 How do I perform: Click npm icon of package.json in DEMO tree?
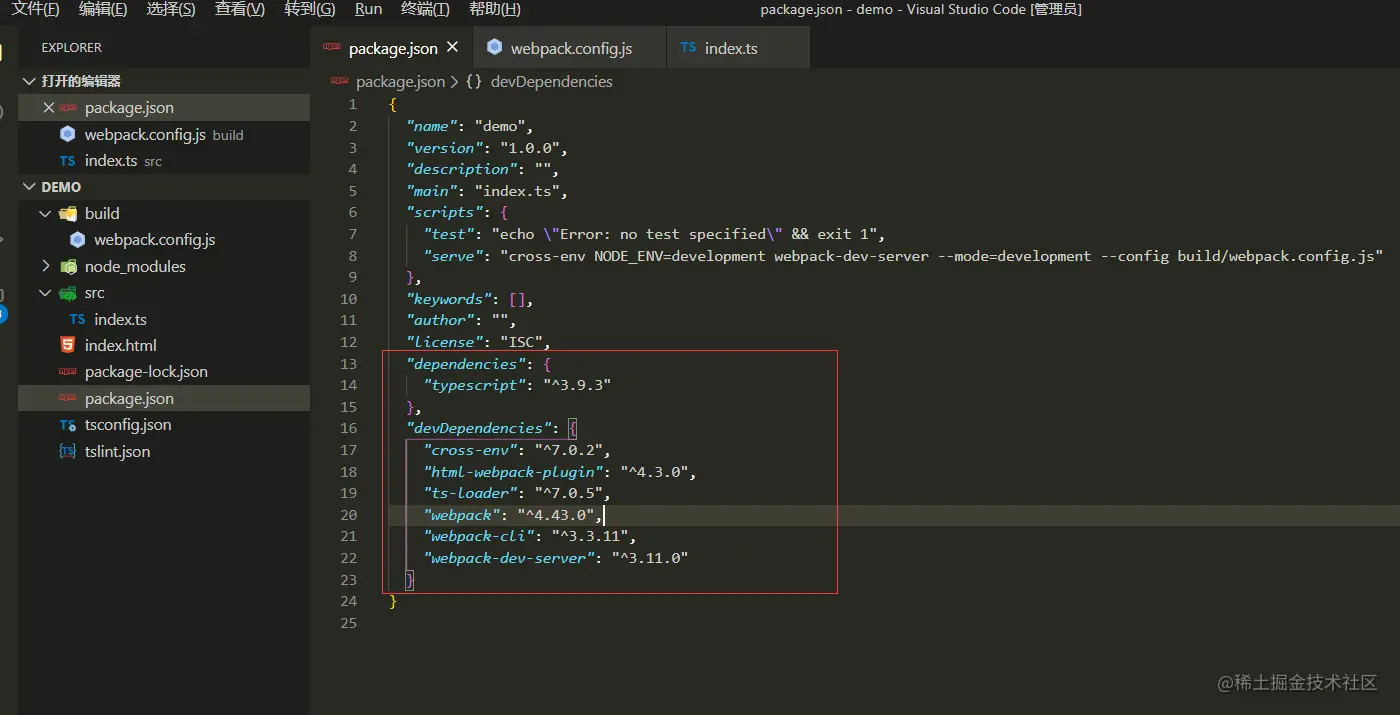[x=67, y=398]
